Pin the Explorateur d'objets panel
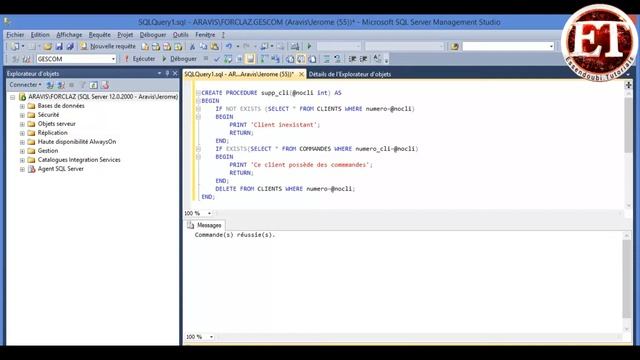640x360 pixels. tap(167, 73)
